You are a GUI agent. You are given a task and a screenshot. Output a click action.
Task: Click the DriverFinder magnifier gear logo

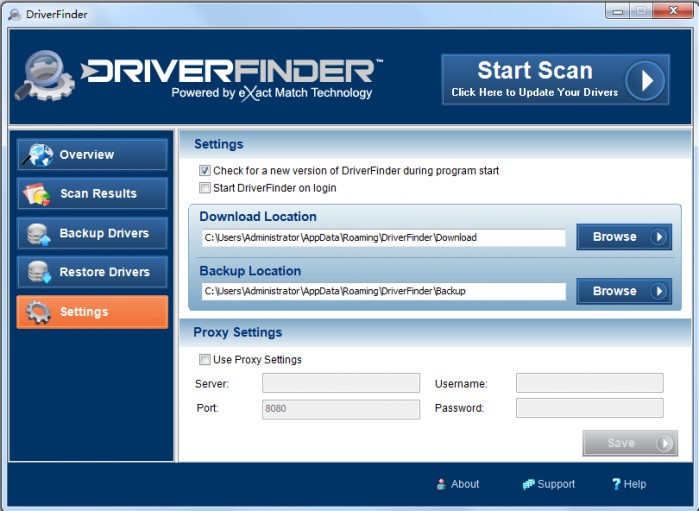(45, 76)
